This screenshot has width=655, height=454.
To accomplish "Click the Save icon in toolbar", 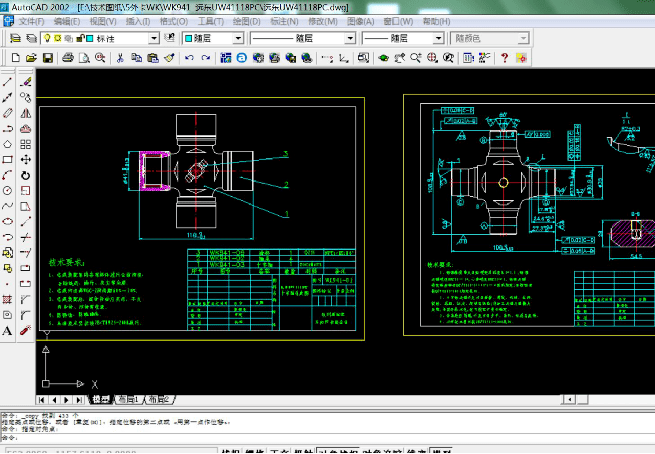I will [x=48, y=59].
